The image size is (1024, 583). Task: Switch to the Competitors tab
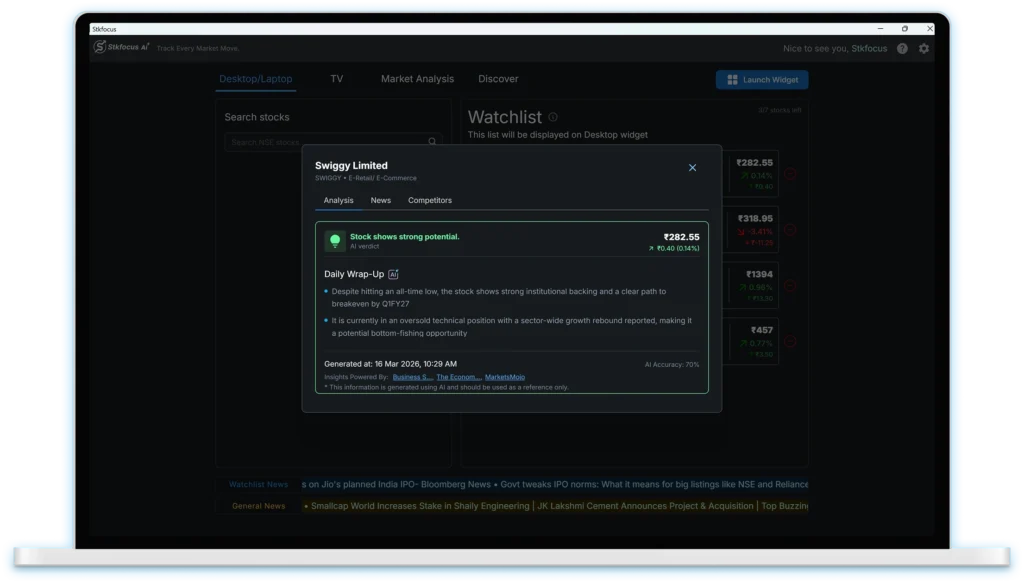(429, 200)
